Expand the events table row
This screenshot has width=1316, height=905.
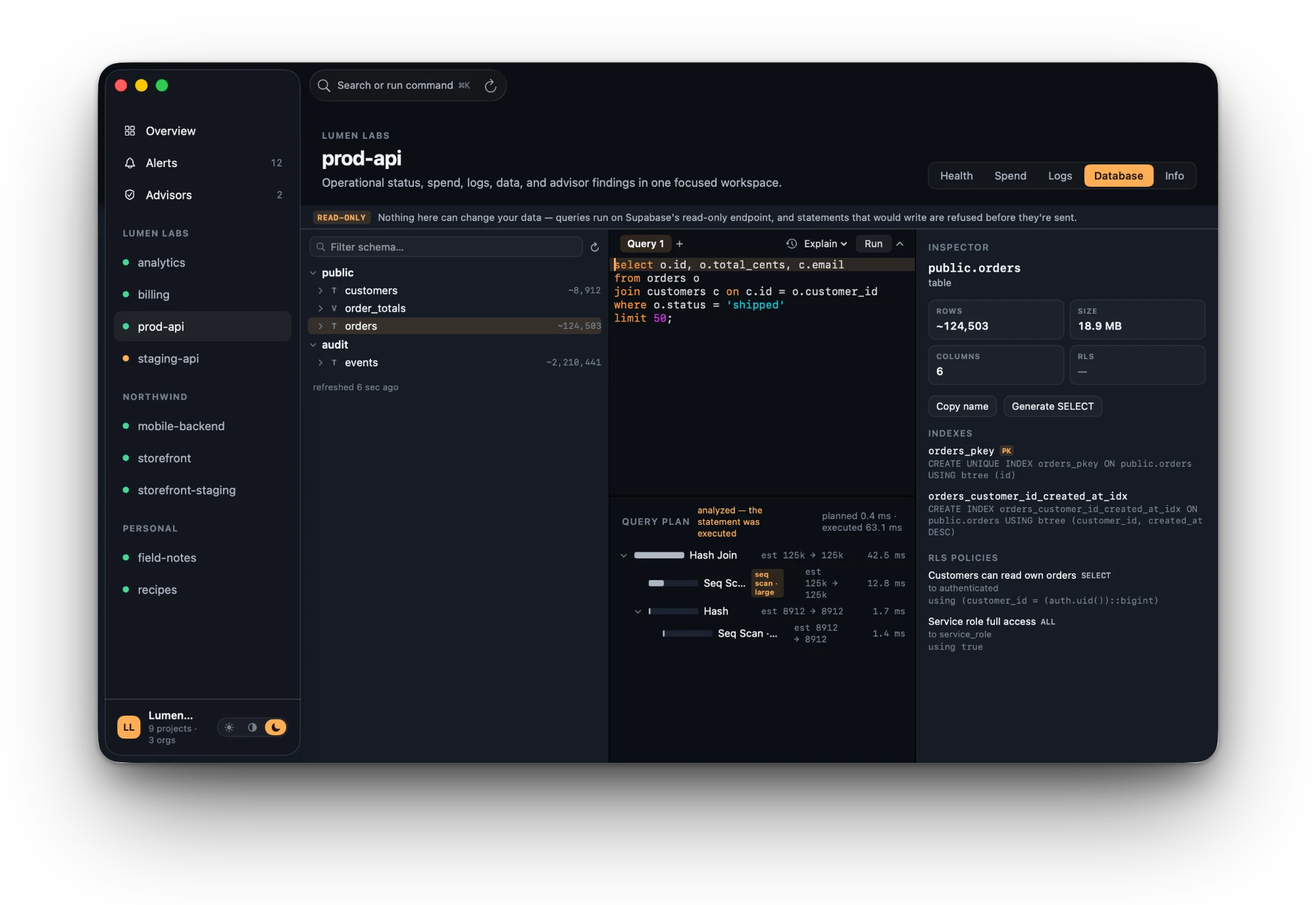click(320, 362)
